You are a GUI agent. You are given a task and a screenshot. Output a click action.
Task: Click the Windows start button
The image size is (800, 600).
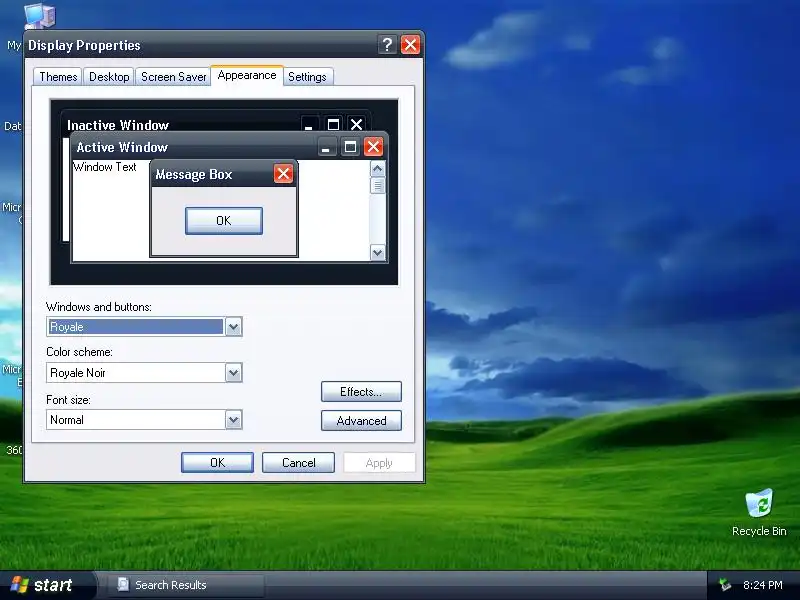click(47, 585)
